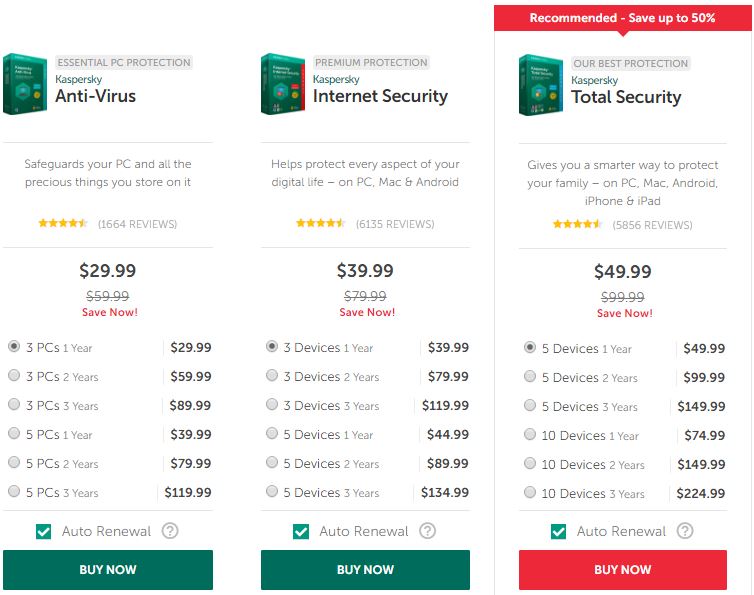Click the Internet Security product box image
Image resolution: width=754 pixels, height=595 pixels.
[x=283, y=85]
